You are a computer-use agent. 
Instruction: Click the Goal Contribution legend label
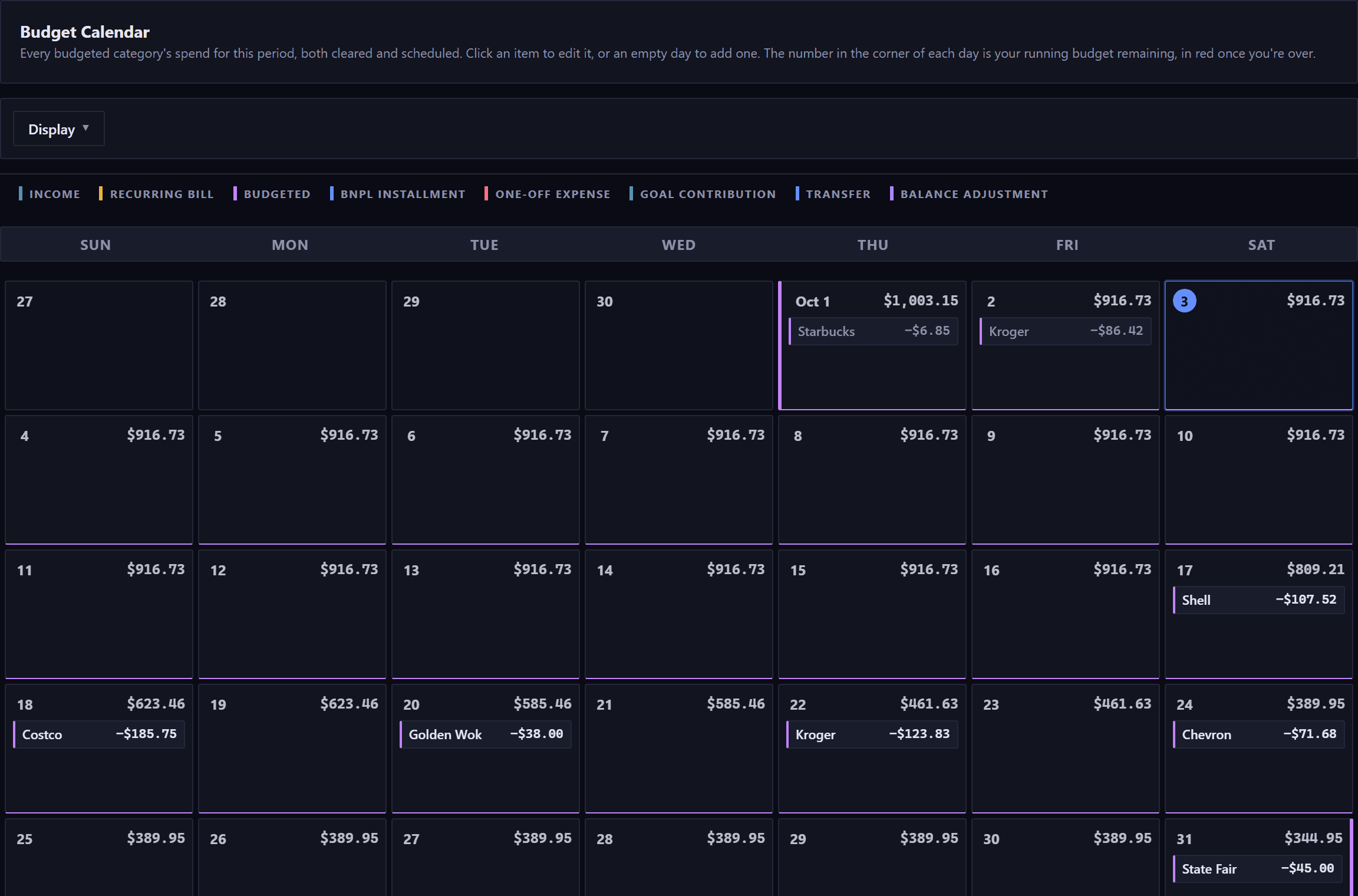click(707, 194)
